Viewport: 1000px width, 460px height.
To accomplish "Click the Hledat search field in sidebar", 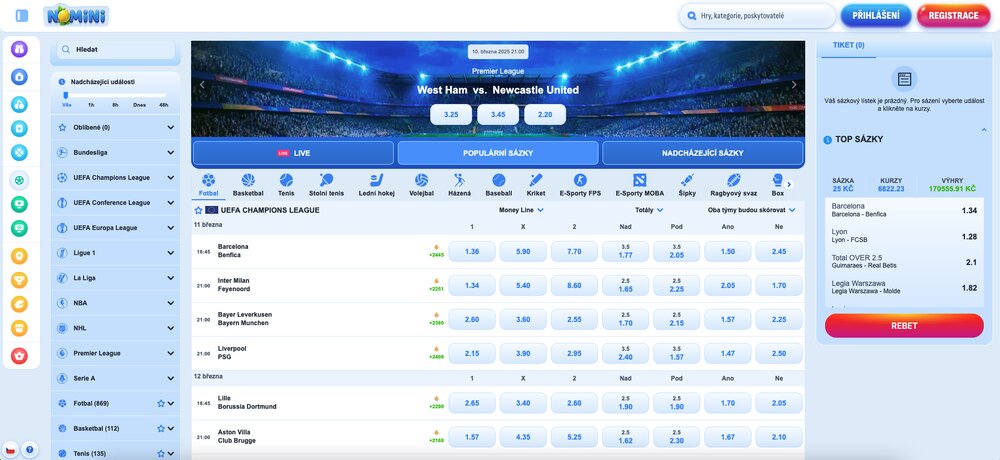I will pos(115,48).
